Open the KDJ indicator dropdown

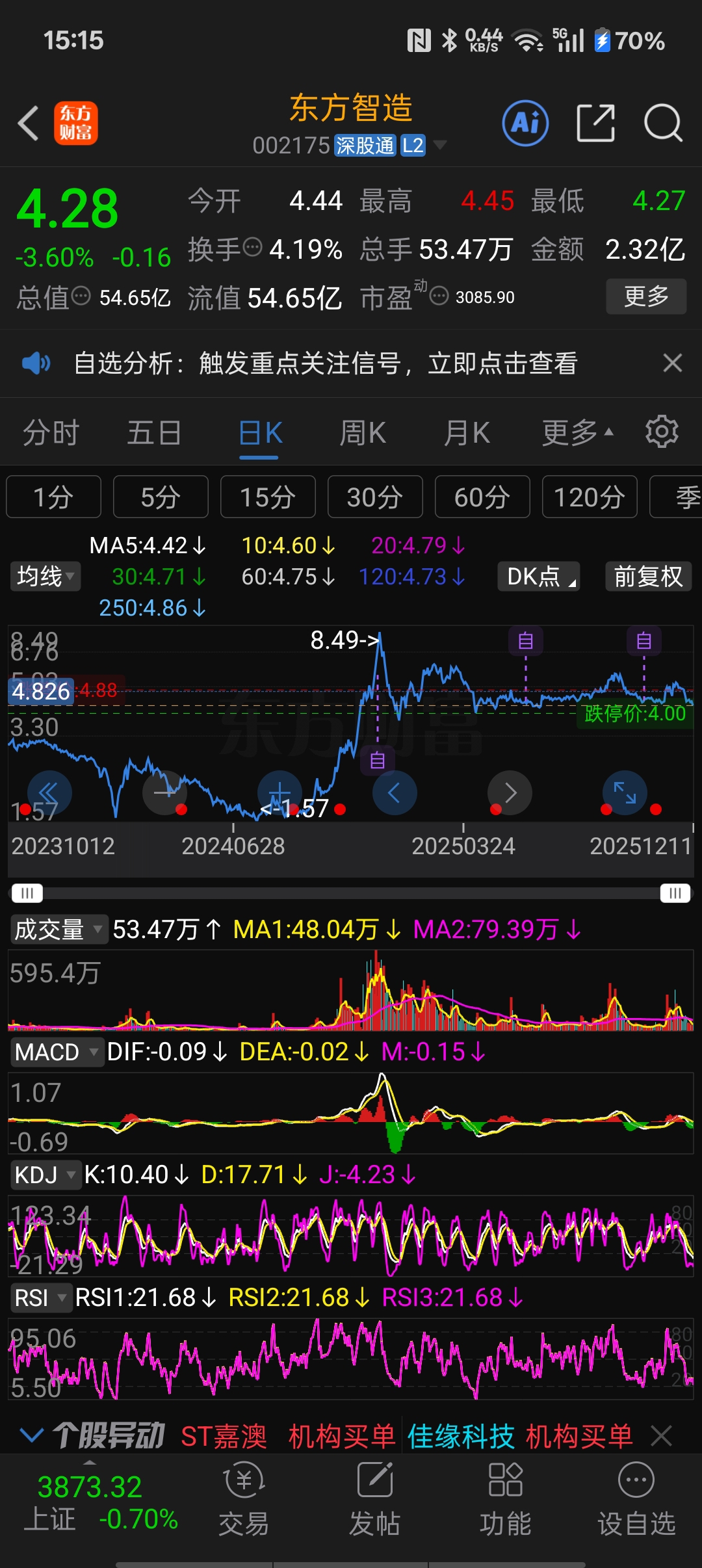[45, 1175]
